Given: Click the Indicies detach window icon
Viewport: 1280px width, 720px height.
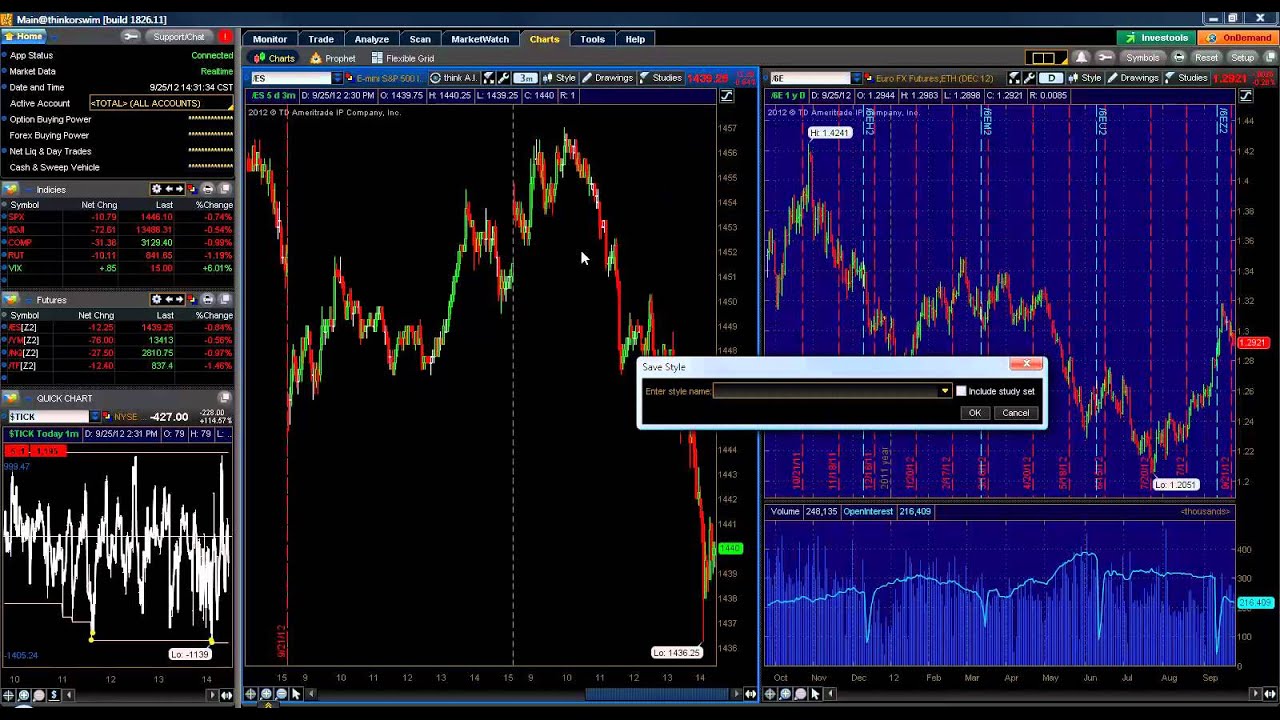Looking at the screenshot, I should click(225, 189).
